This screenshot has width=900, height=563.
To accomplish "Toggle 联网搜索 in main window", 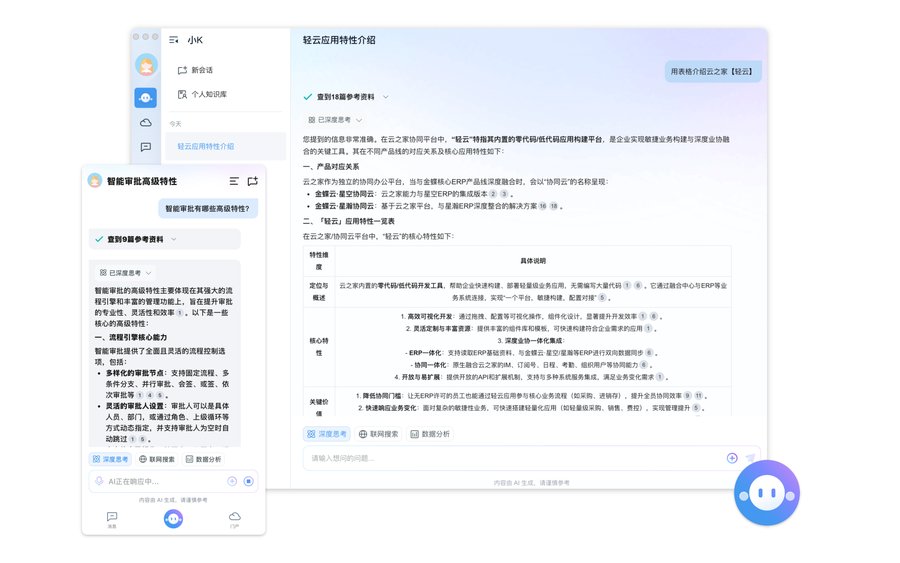I will tap(378, 434).
